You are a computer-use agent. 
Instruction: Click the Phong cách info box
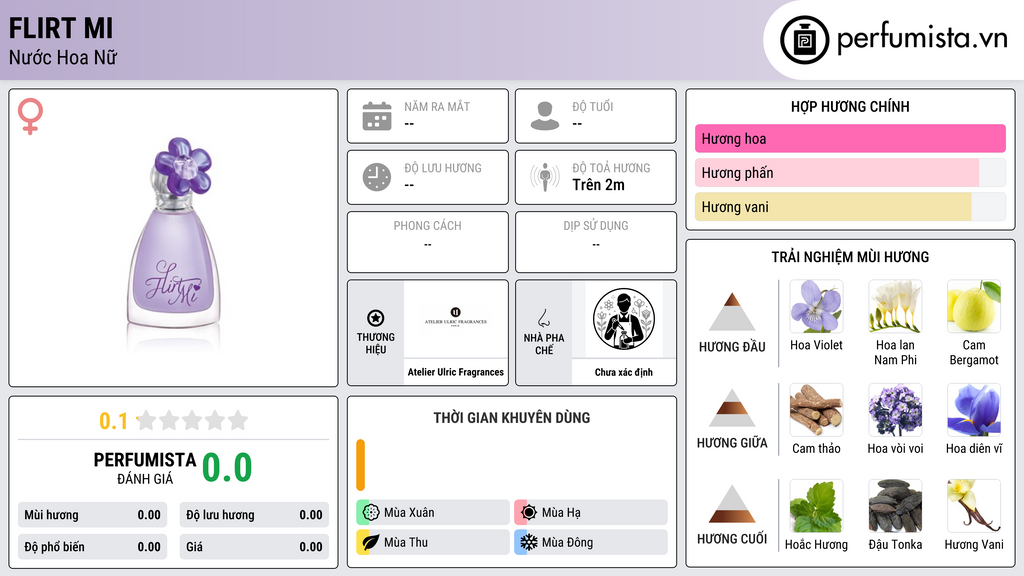click(428, 242)
